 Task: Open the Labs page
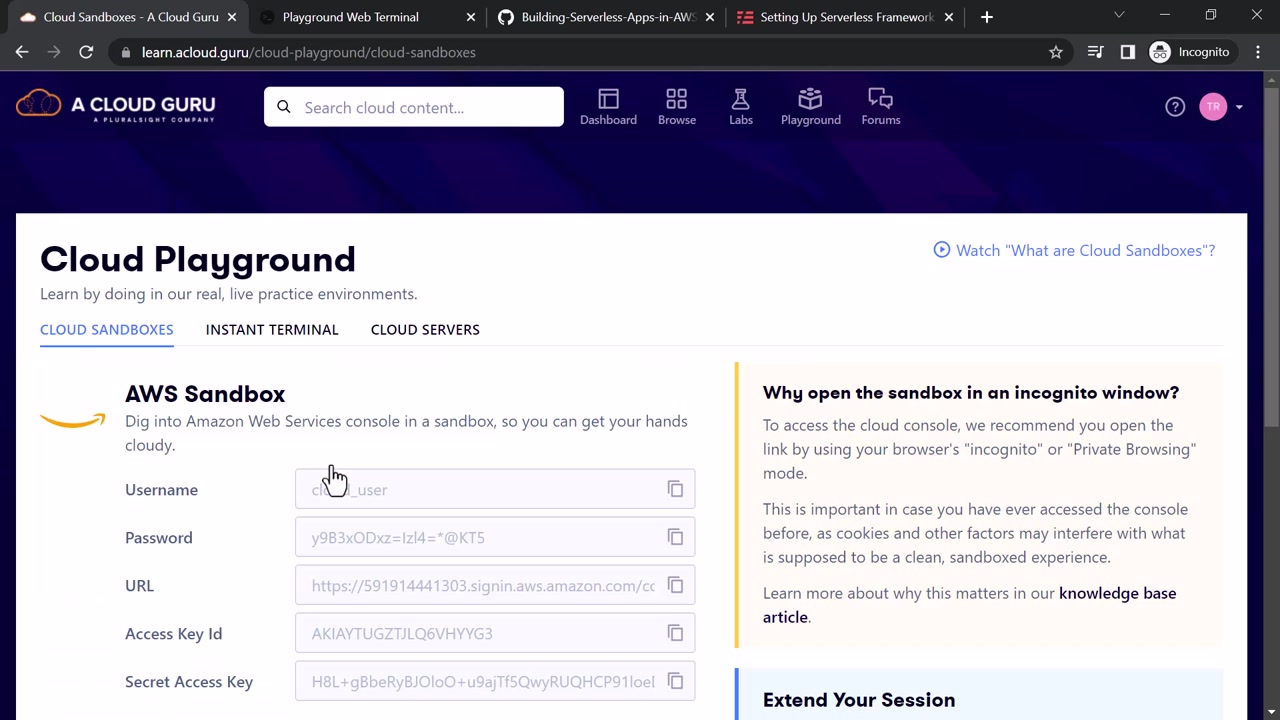740,107
